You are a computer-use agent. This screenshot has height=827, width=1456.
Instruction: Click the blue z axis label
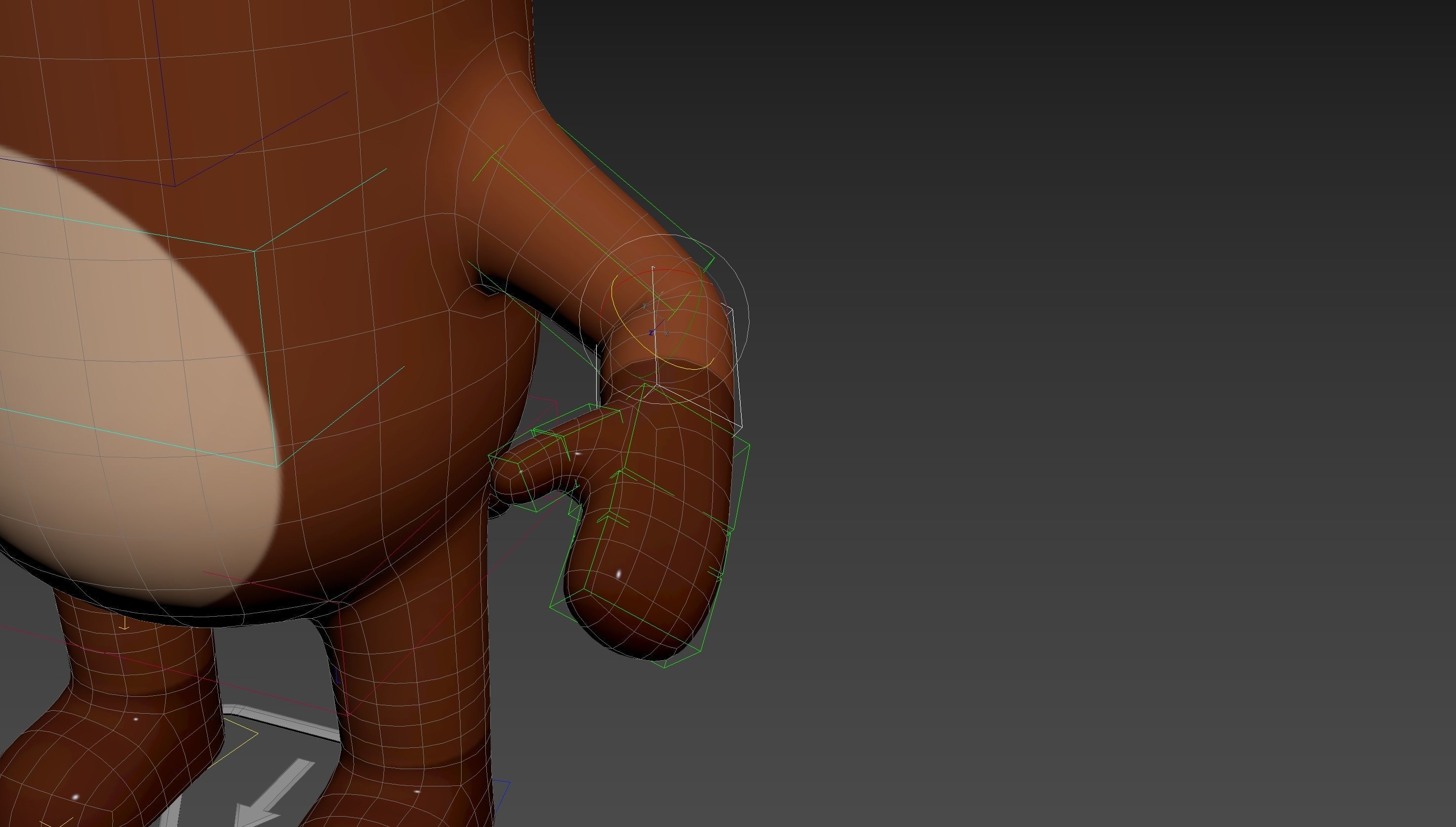click(651, 333)
